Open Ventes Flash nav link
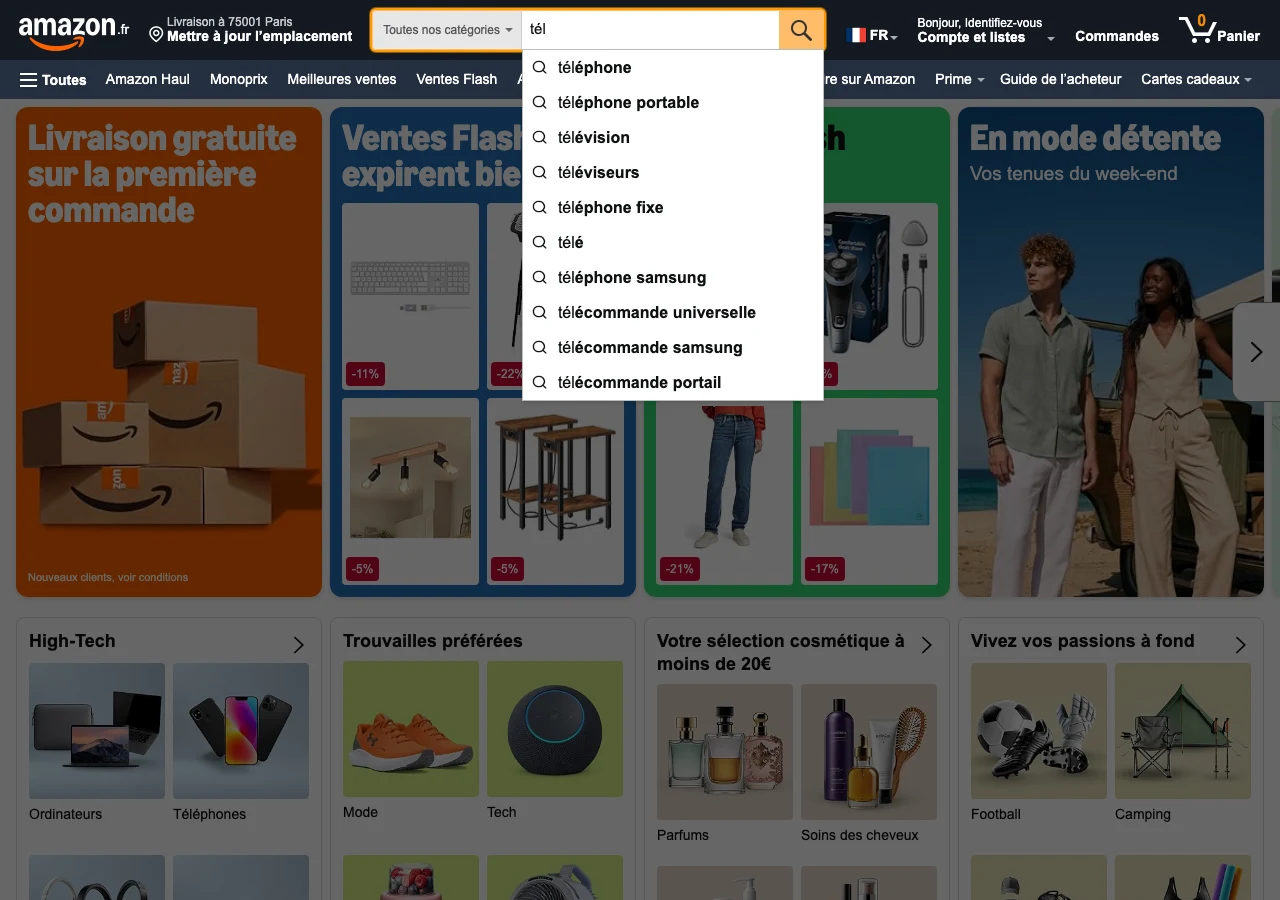Image resolution: width=1280 pixels, height=900 pixels. pyautogui.click(x=456, y=79)
